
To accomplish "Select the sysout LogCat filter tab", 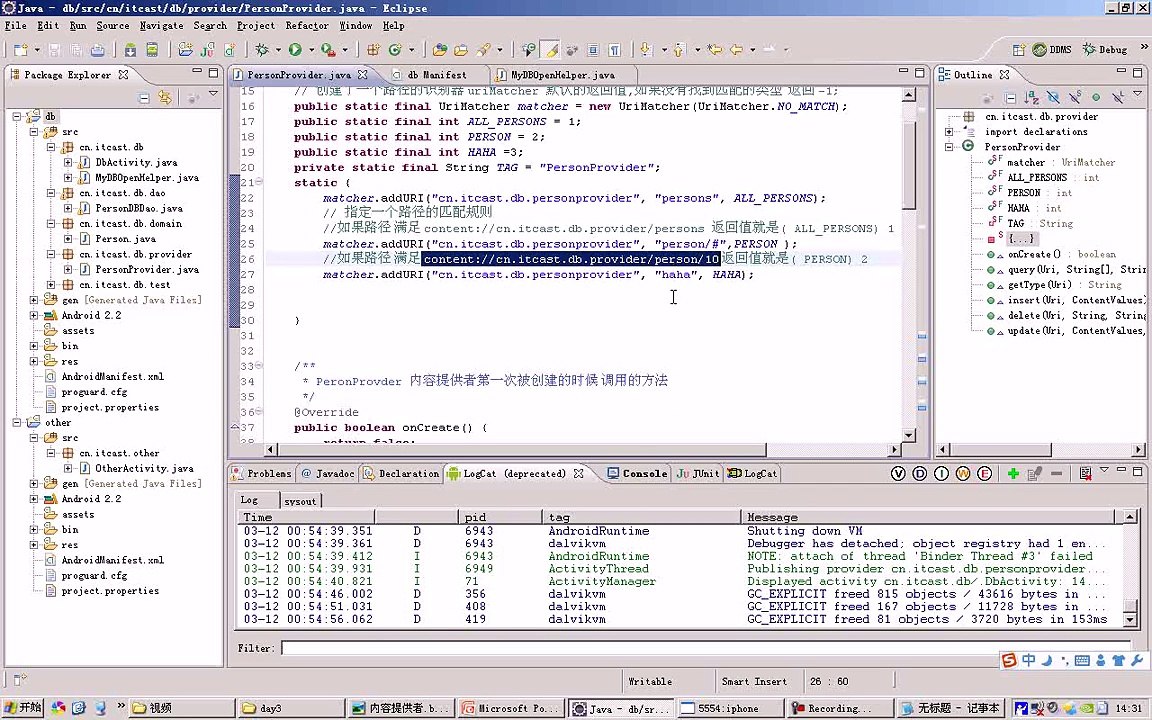I will 300,501.
